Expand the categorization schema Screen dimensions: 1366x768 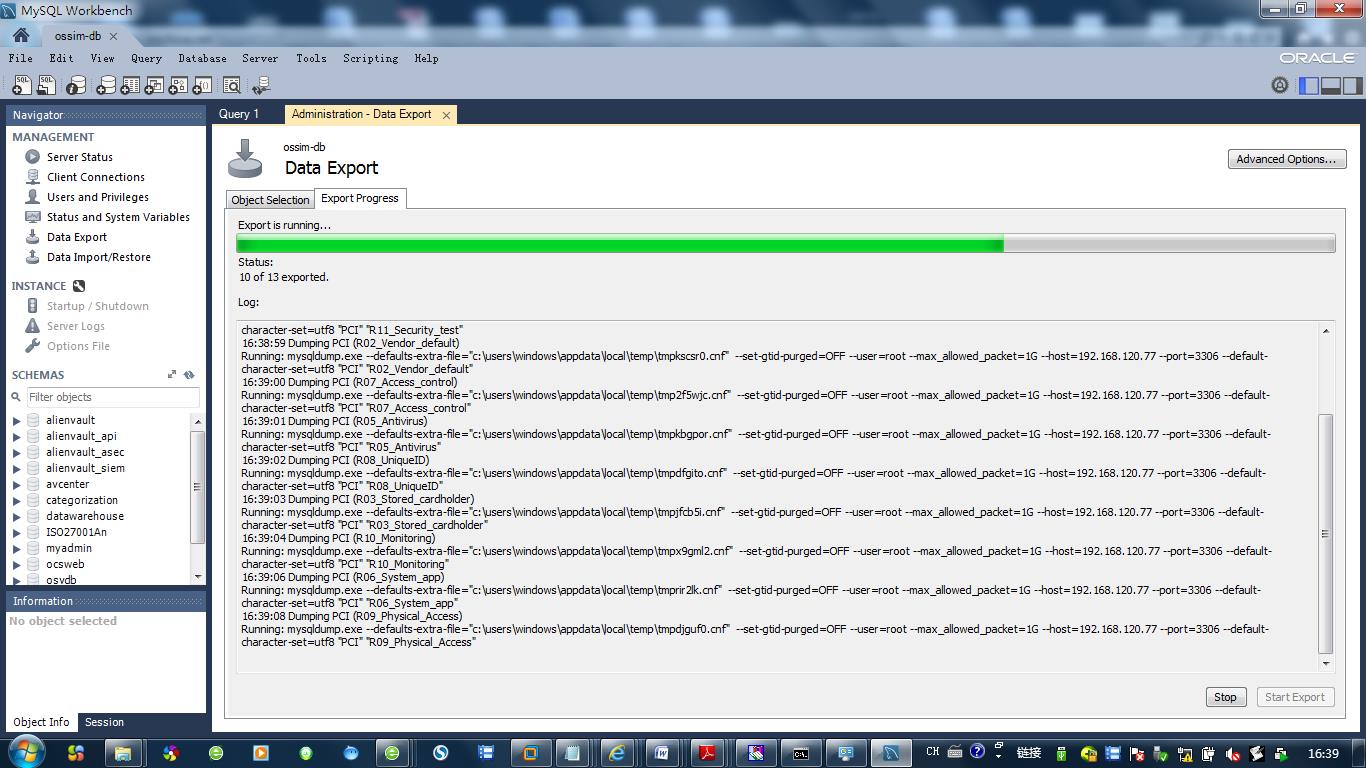tap(17, 501)
